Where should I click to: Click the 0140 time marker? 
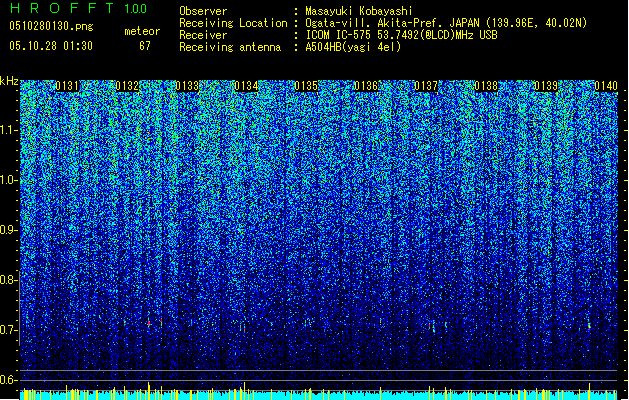[x=606, y=86]
